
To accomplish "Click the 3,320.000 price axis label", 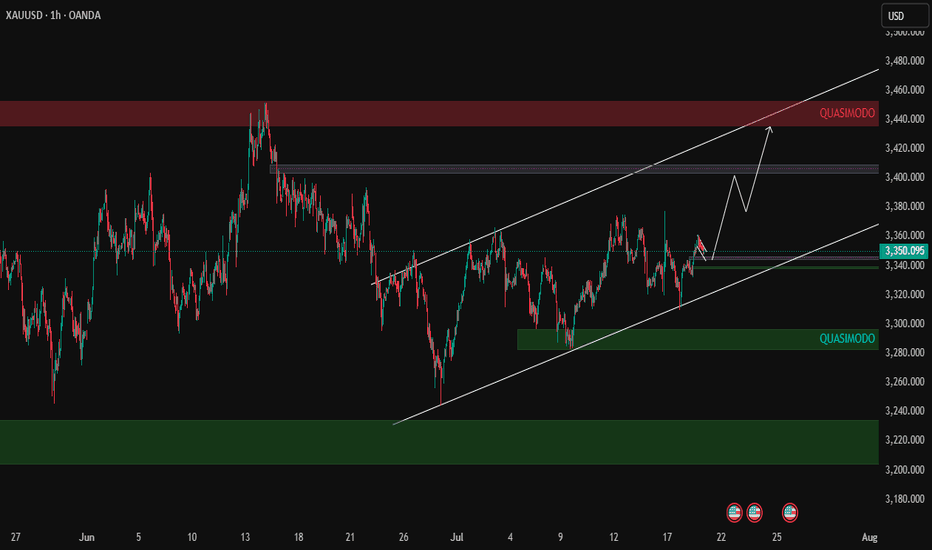I will pos(905,294).
